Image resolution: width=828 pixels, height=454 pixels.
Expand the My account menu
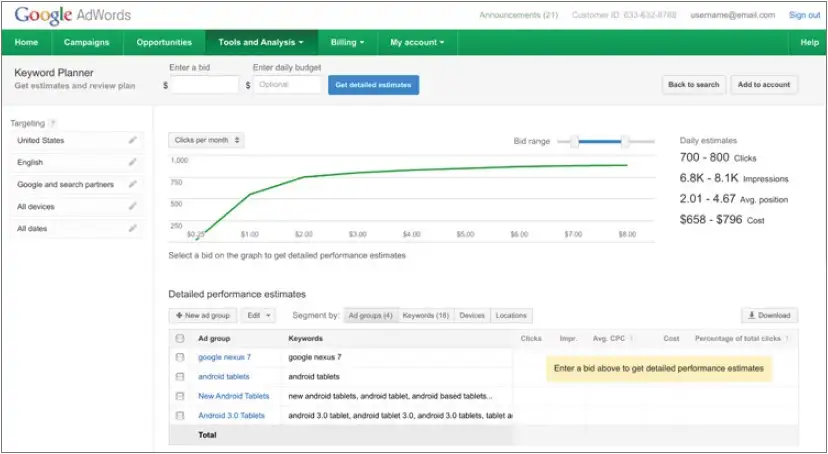point(417,42)
